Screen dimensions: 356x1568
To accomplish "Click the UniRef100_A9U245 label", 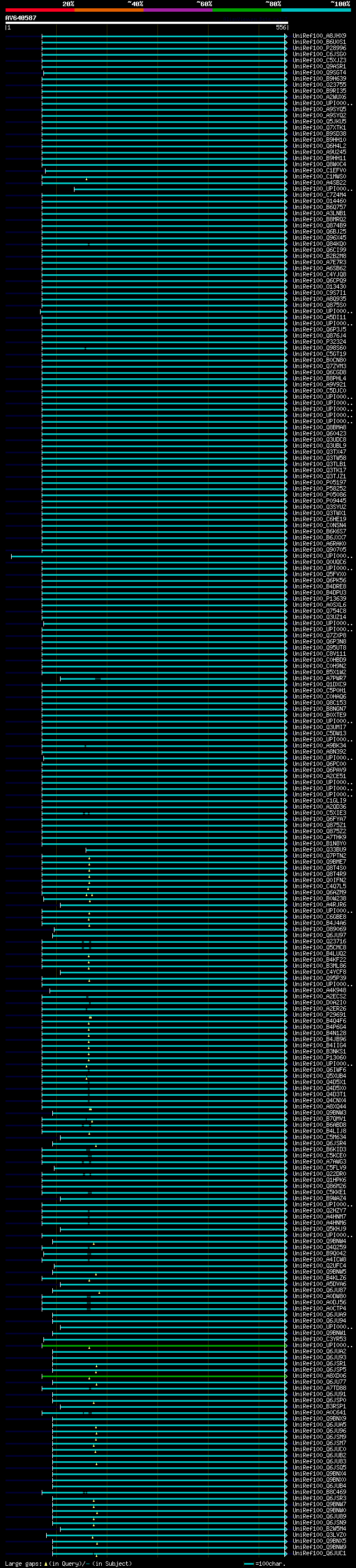I will tap(319, 152).
